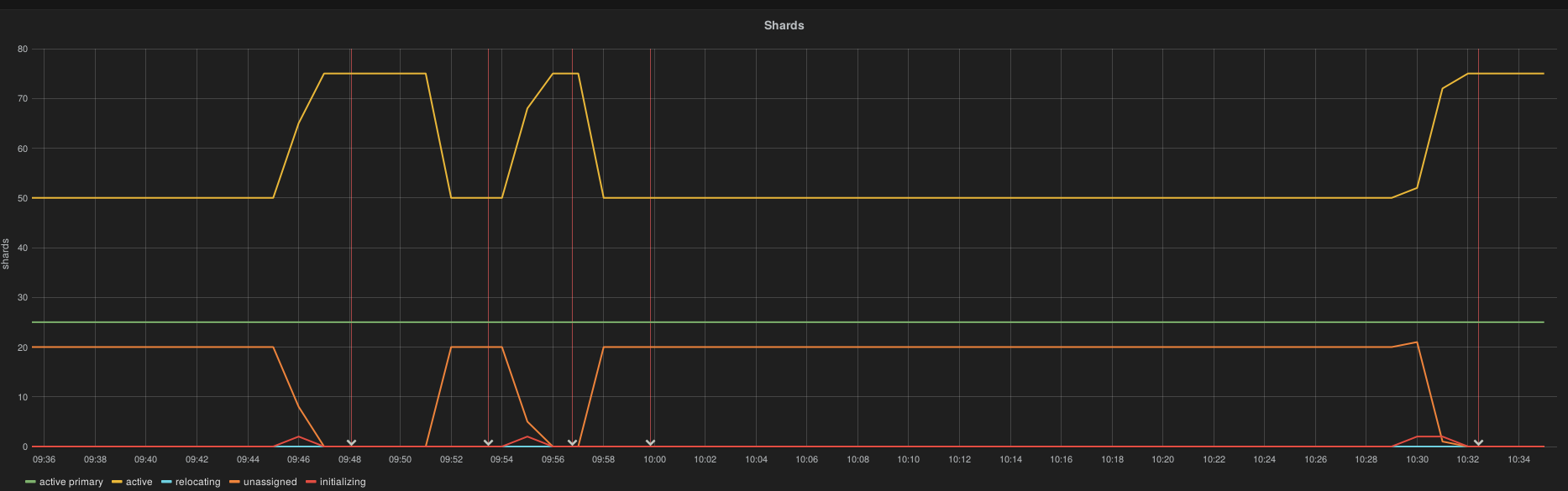Toggle relocating series visibility in legend
1568x491 pixels.
[x=197, y=482]
